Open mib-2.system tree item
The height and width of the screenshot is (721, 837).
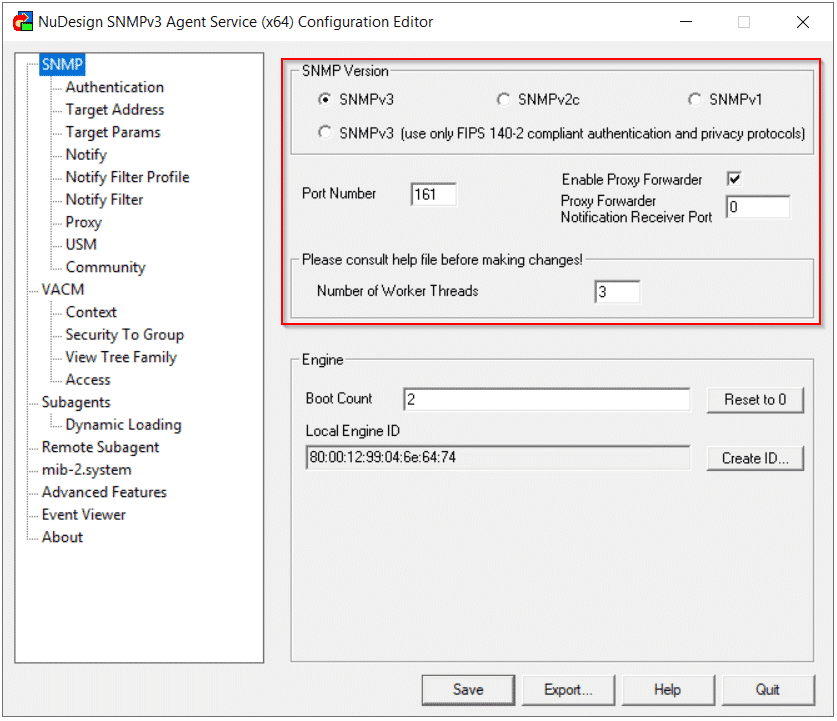tap(86, 470)
